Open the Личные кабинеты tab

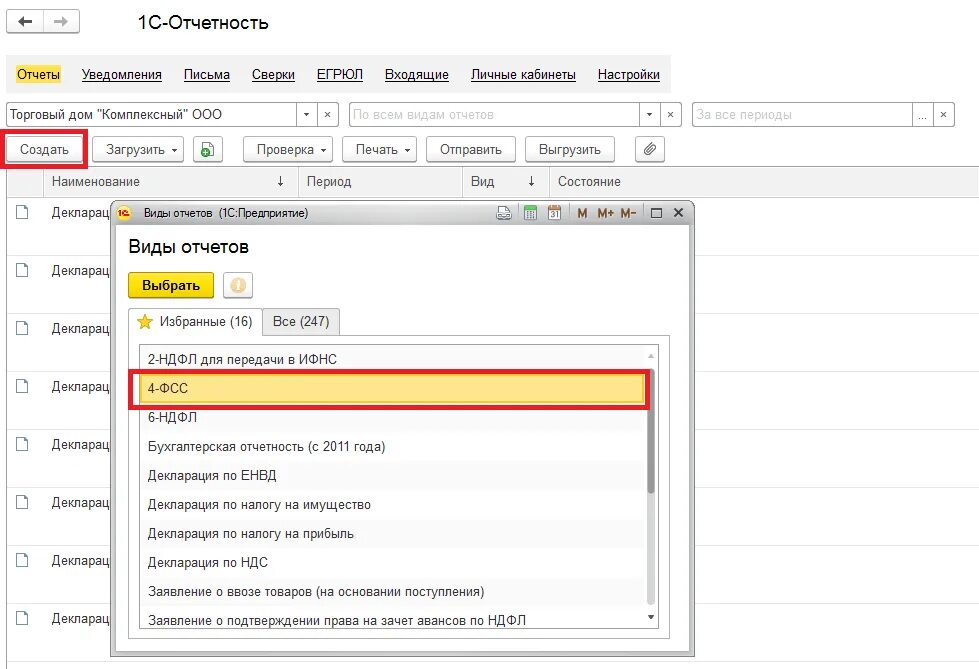click(523, 74)
